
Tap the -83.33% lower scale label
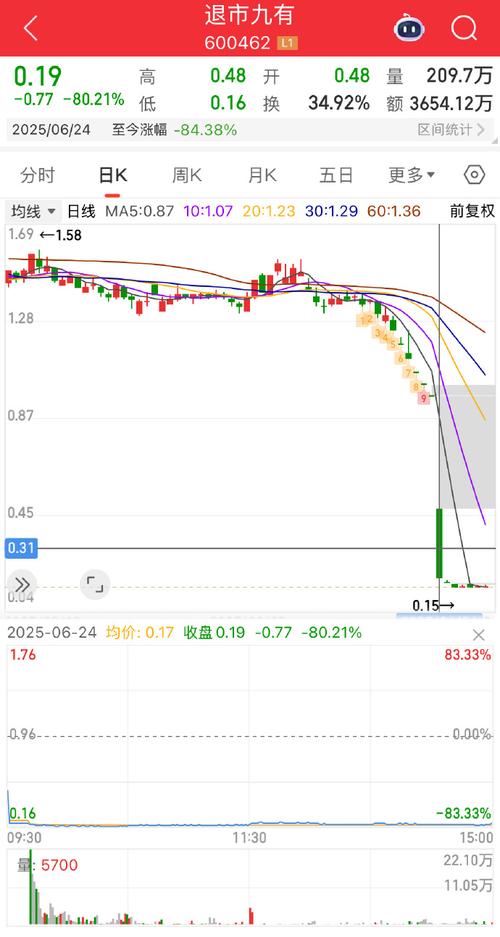[464, 813]
